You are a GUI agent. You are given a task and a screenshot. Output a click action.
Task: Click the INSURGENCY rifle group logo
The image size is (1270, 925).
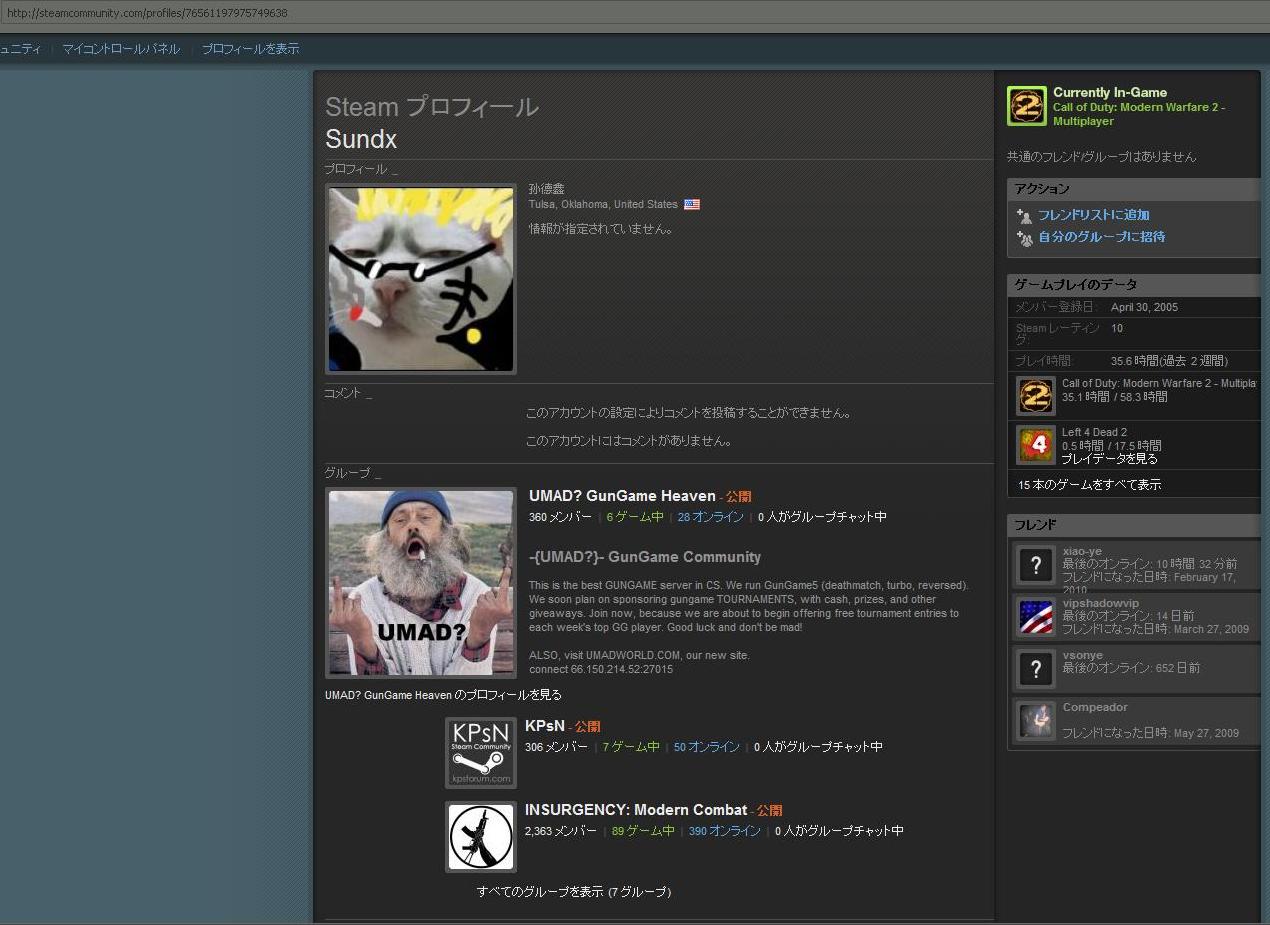pyautogui.click(x=481, y=837)
